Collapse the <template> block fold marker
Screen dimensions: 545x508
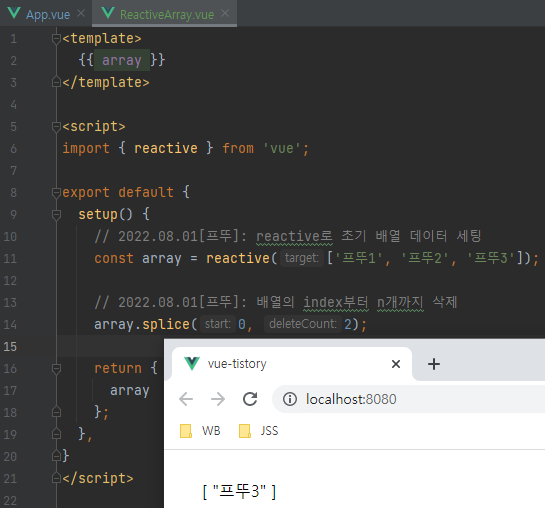[x=56, y=39]
